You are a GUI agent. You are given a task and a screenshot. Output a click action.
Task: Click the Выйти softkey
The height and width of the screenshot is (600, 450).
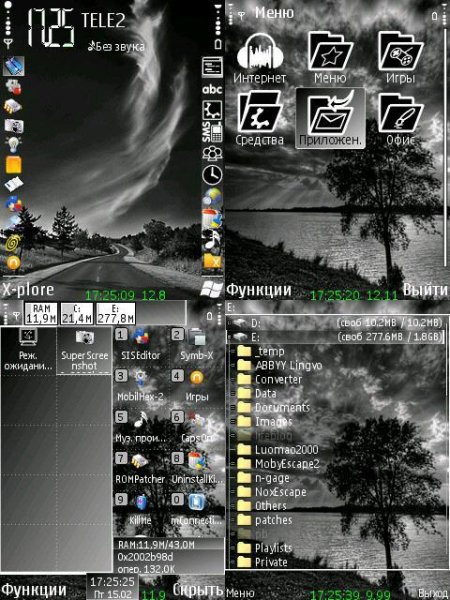tap(425, 290)
